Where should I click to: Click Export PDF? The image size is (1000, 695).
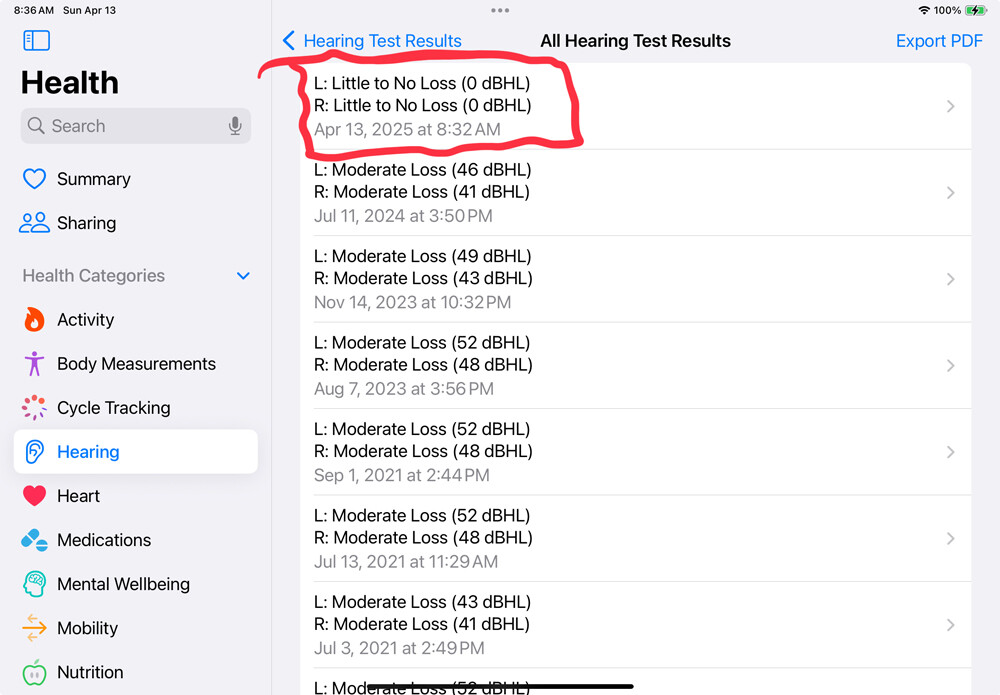pos(939,41)
